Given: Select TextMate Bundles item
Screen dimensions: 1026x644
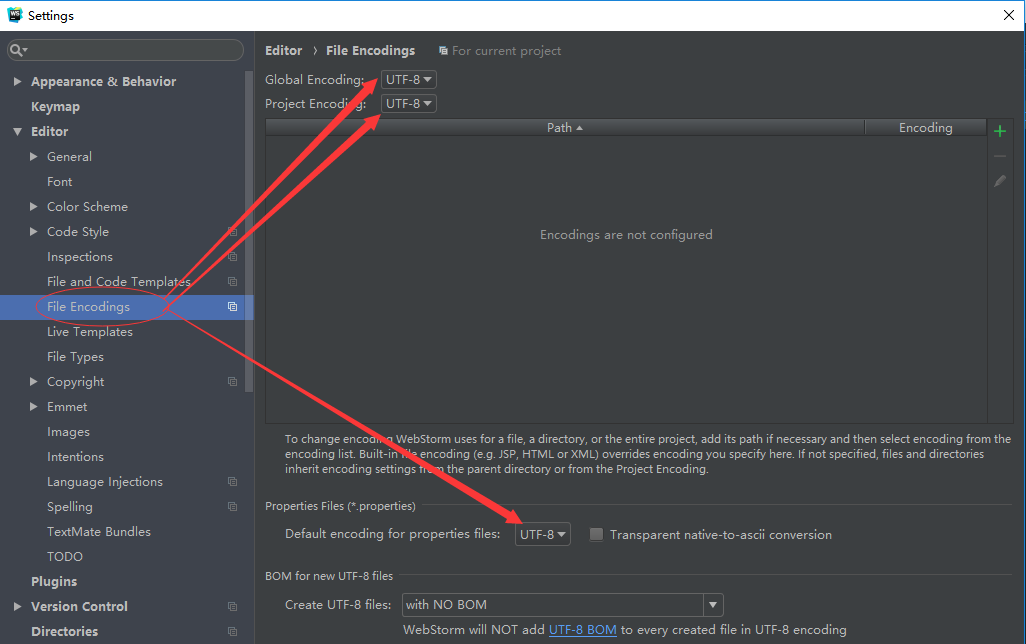Looking at the screenshot, I should [x=99, y=531].
